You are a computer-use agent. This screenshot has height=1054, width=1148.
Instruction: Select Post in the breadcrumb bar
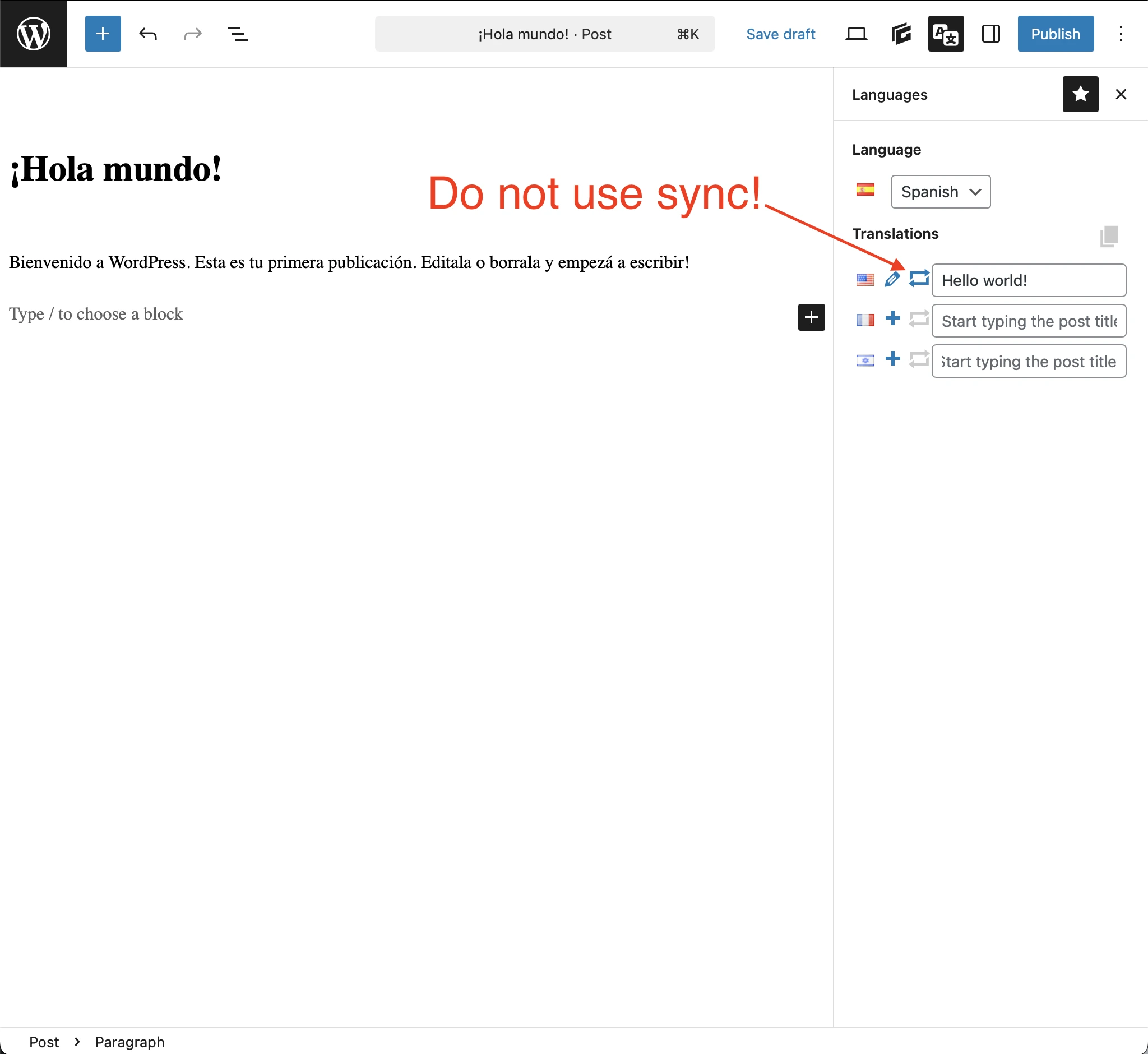click(x=44, y=1042)
